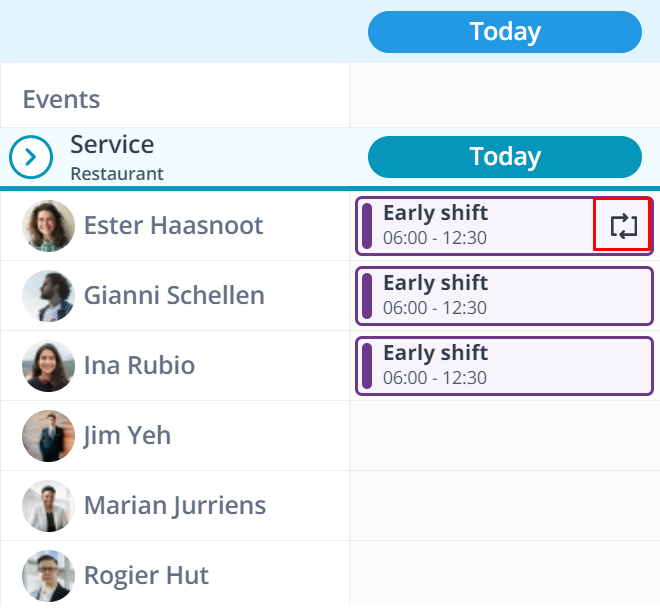Open Ina Rubio's Early shift block
660x611 pixels.
click(504, 366)
